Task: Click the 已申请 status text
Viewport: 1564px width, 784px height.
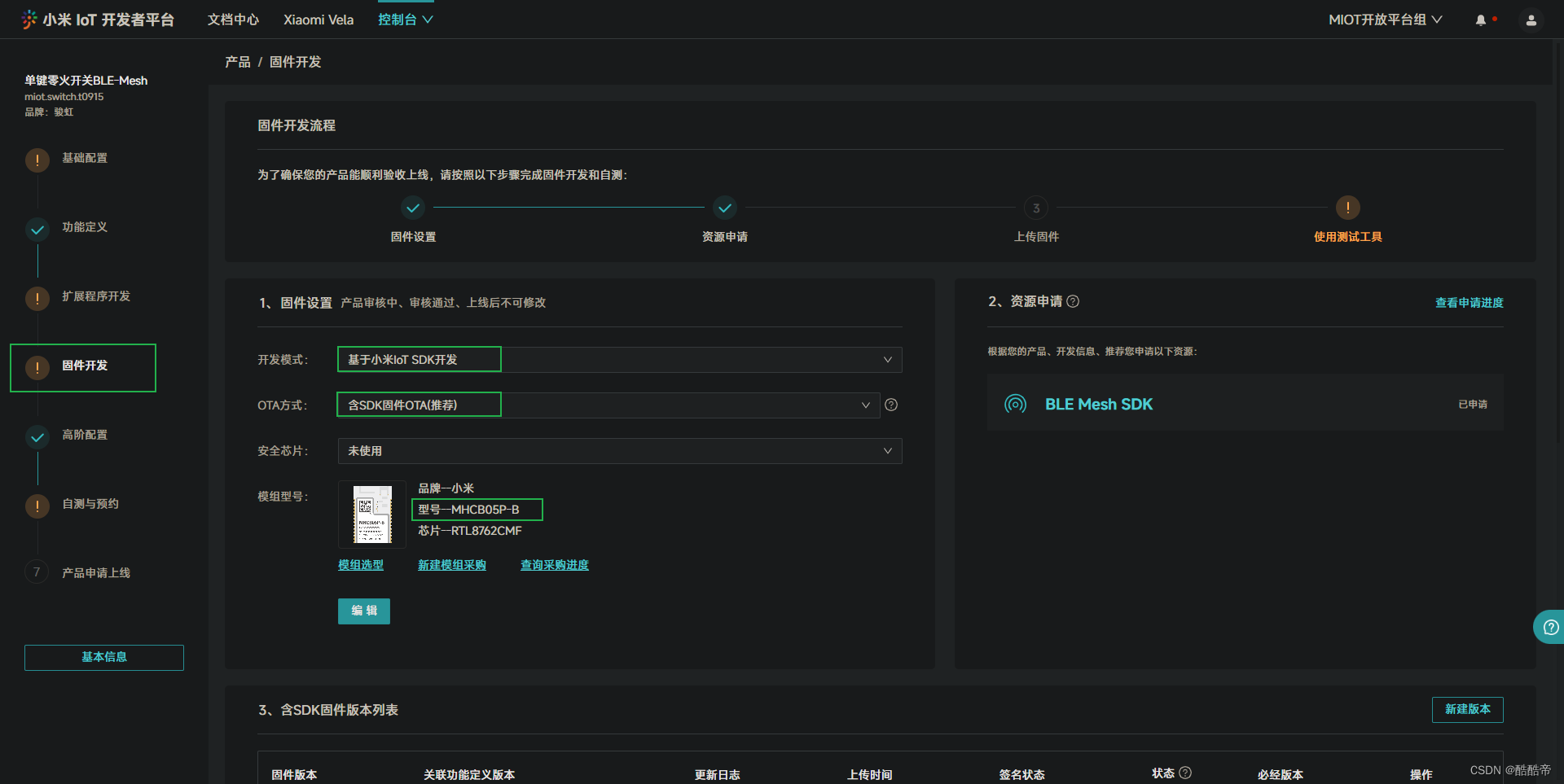Action: tap(1473, 405)
